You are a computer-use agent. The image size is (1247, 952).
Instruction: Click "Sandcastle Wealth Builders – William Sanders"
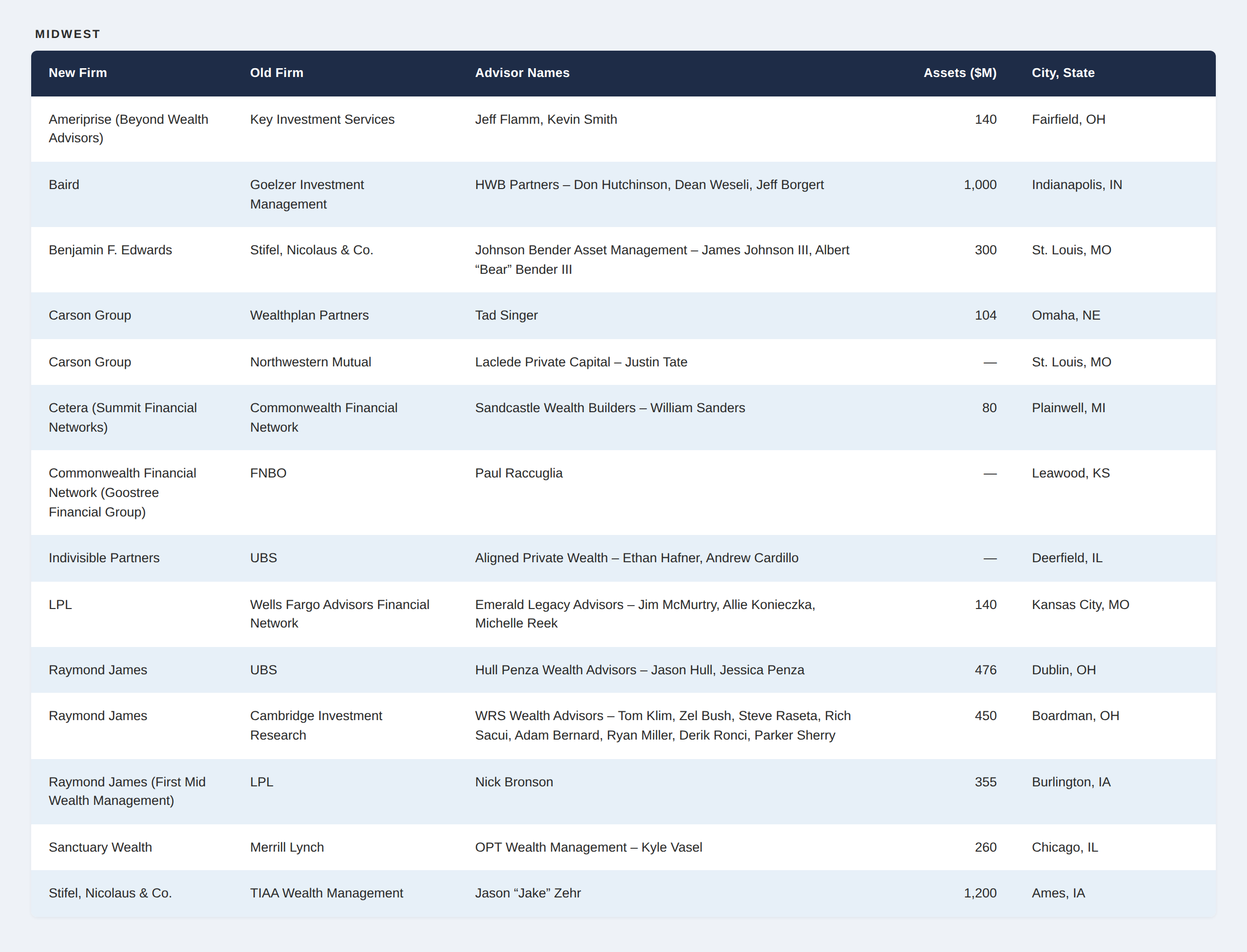610,408
